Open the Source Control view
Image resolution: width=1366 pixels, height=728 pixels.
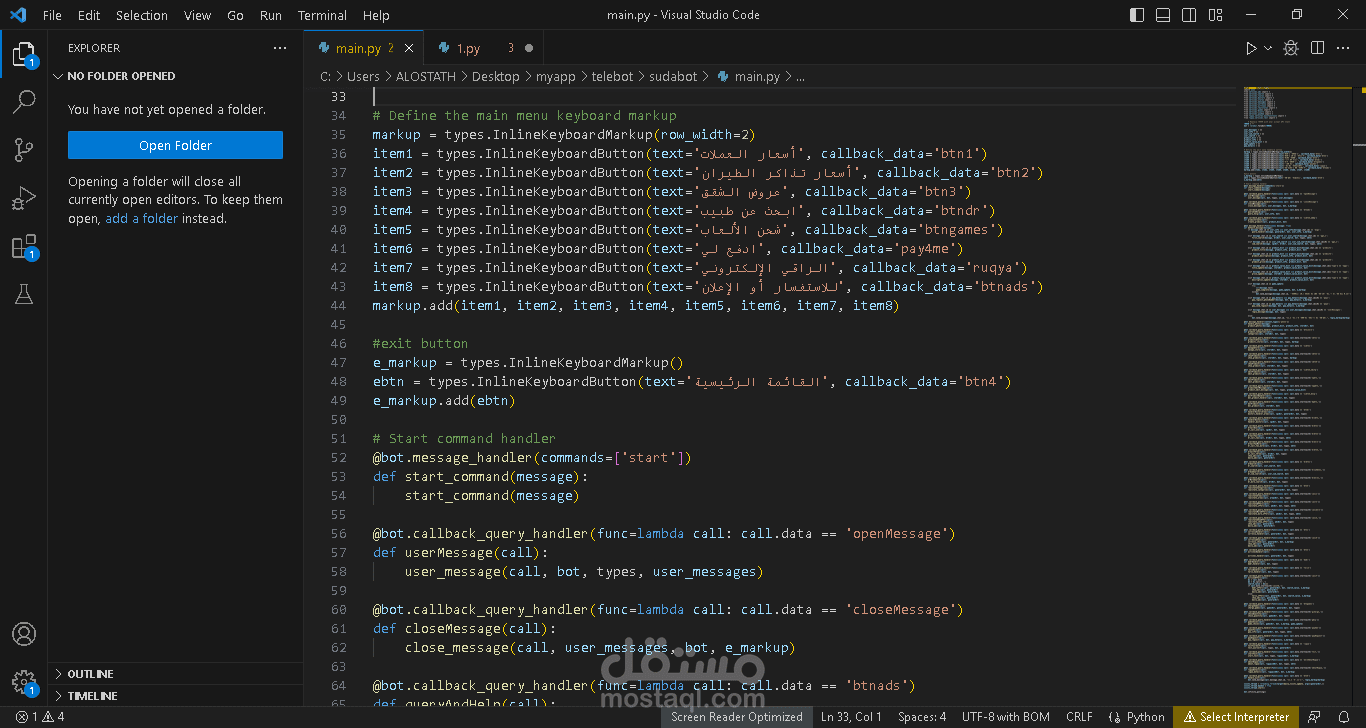click(24, 150)
